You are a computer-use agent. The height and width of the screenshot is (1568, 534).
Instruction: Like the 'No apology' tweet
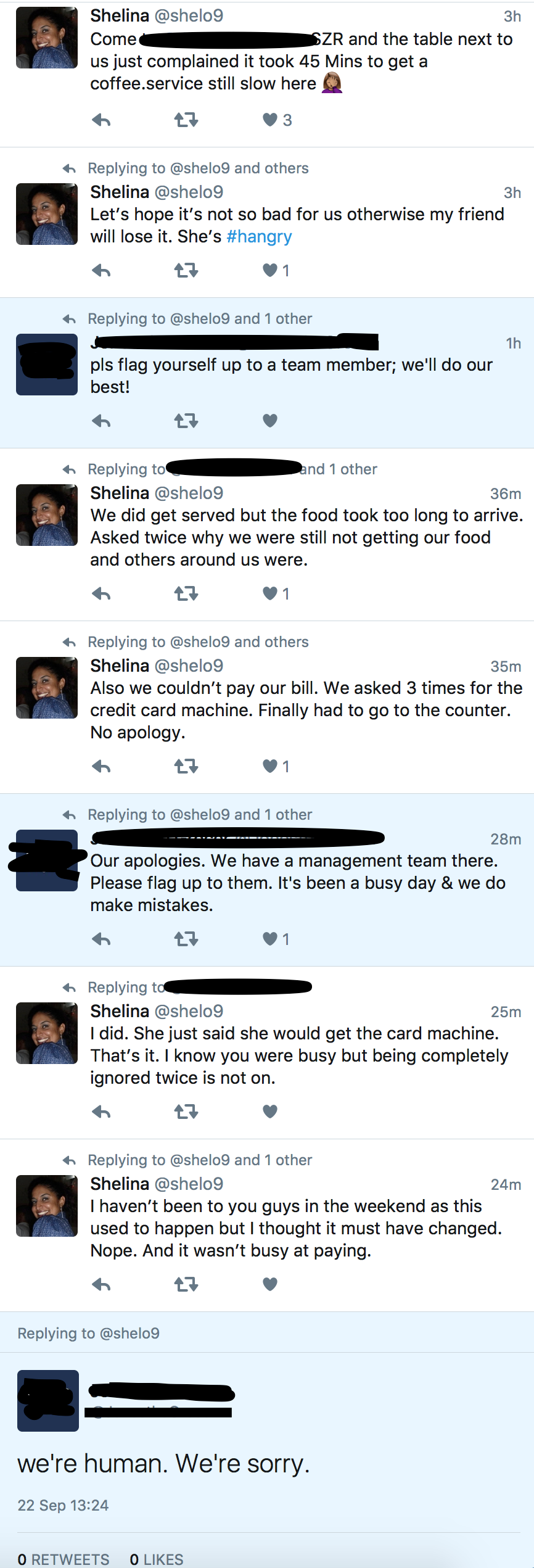pos(270,766)
